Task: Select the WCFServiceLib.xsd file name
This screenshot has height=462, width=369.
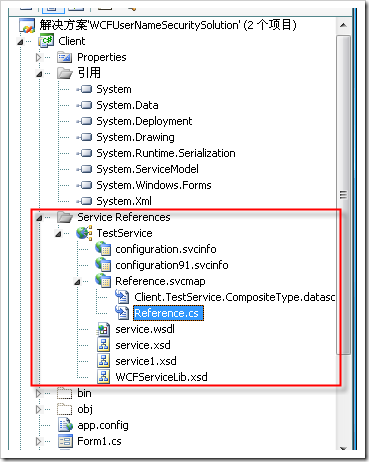Action: coord(161,377)
